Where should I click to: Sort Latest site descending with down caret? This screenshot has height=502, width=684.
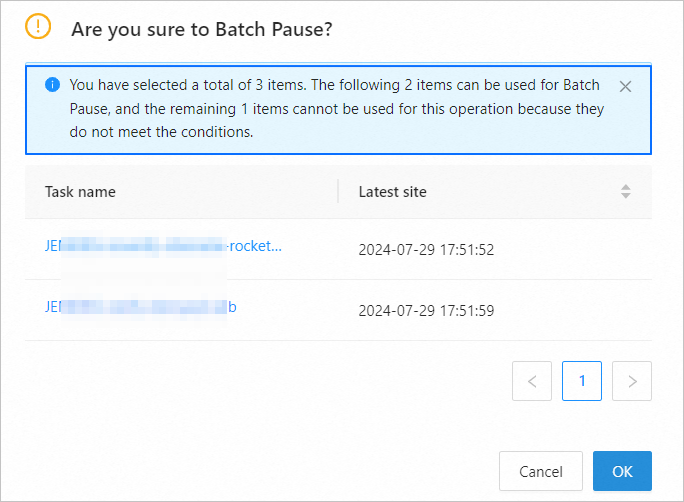click(x=626, y=196)
